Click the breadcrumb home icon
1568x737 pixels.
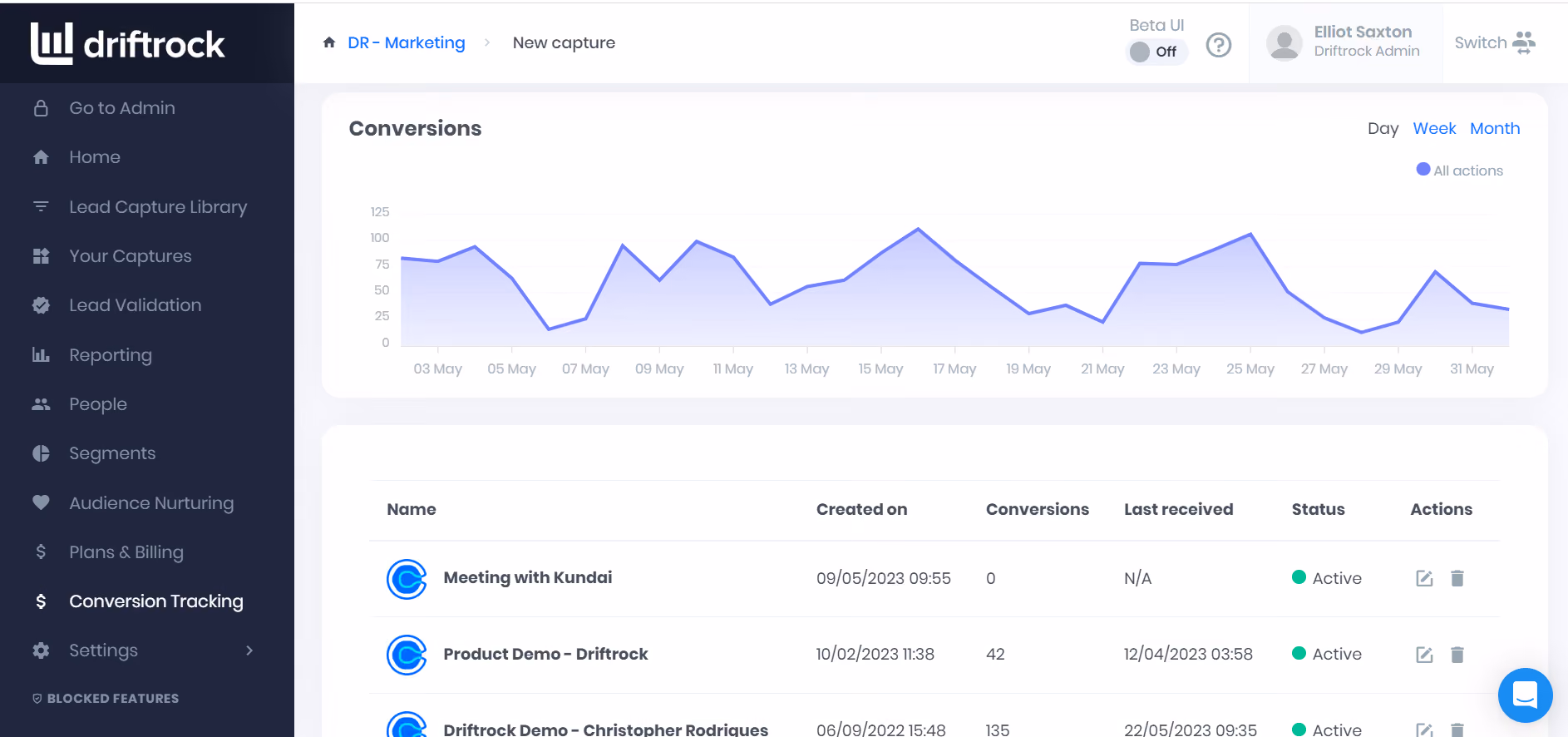(x=329, y=42)
